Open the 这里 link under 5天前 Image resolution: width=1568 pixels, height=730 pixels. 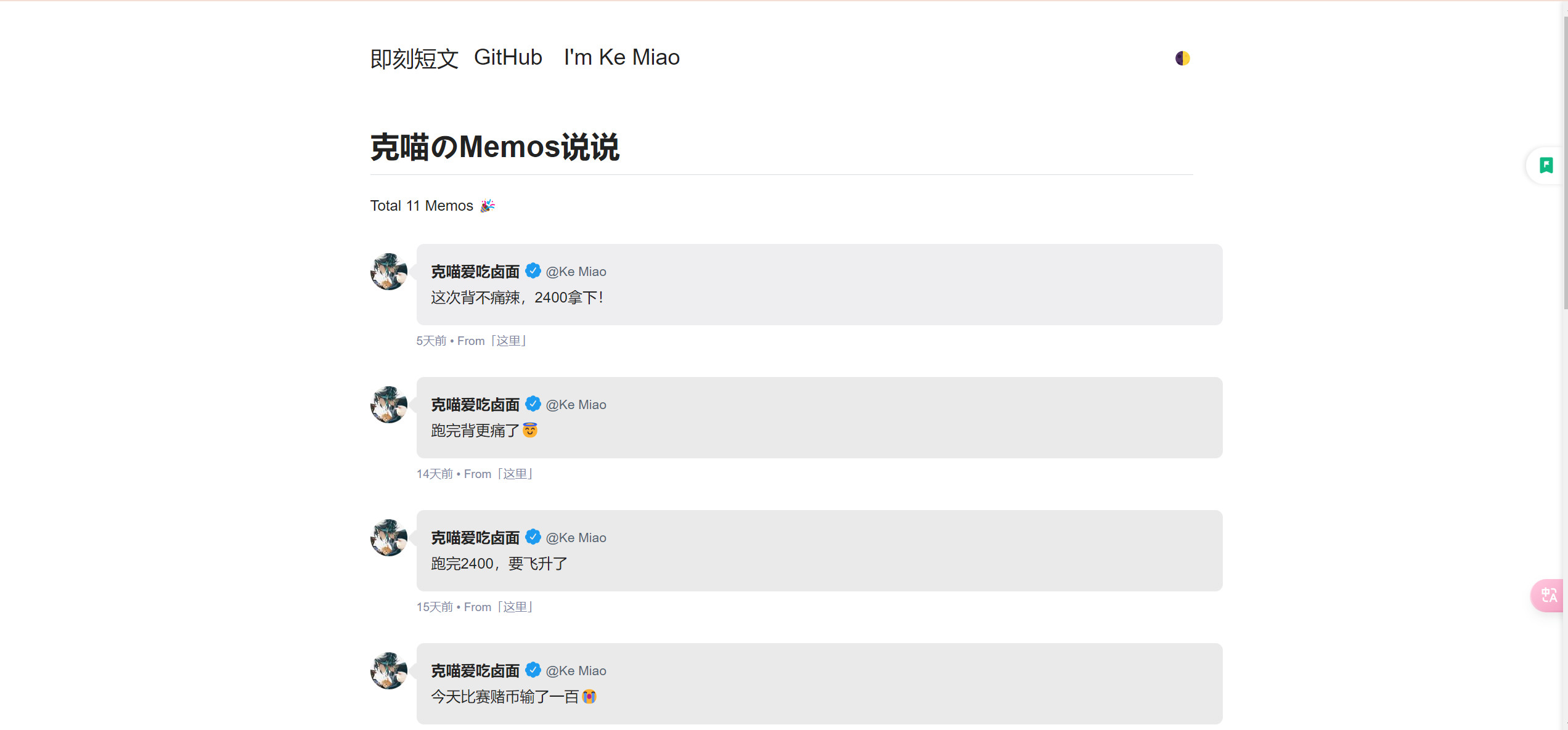pos(509,341)
